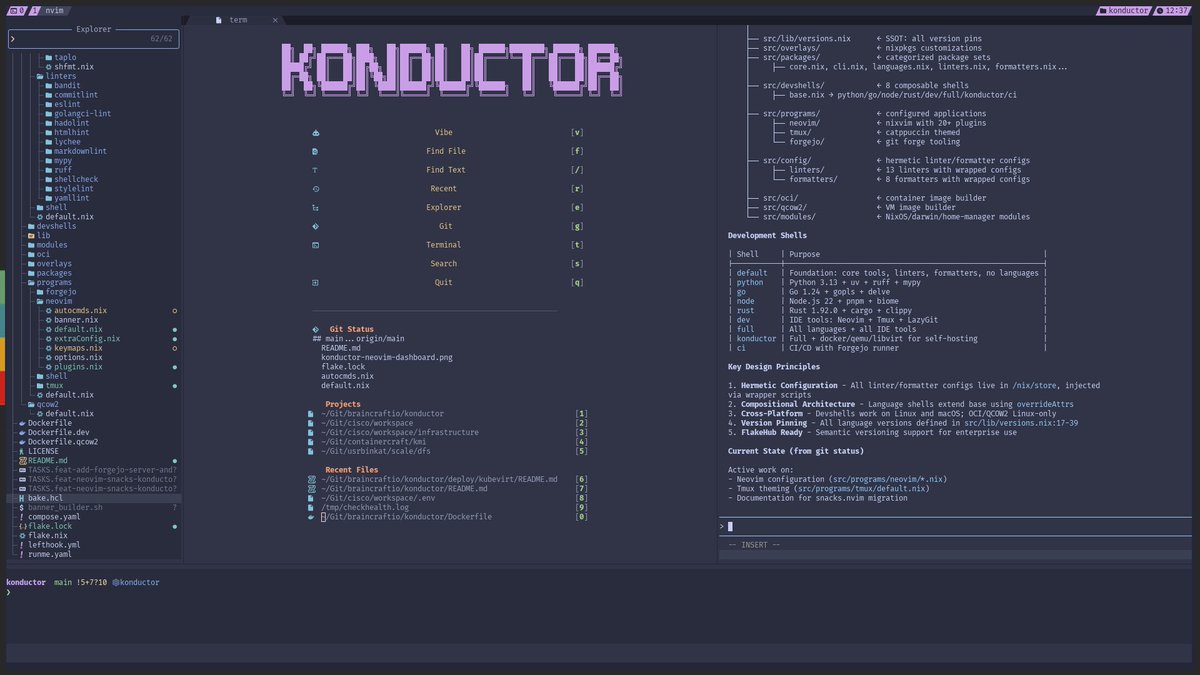Screen dimensions: 1200x675
Task: Click the Recent clock icon
Action: [316, 189]
